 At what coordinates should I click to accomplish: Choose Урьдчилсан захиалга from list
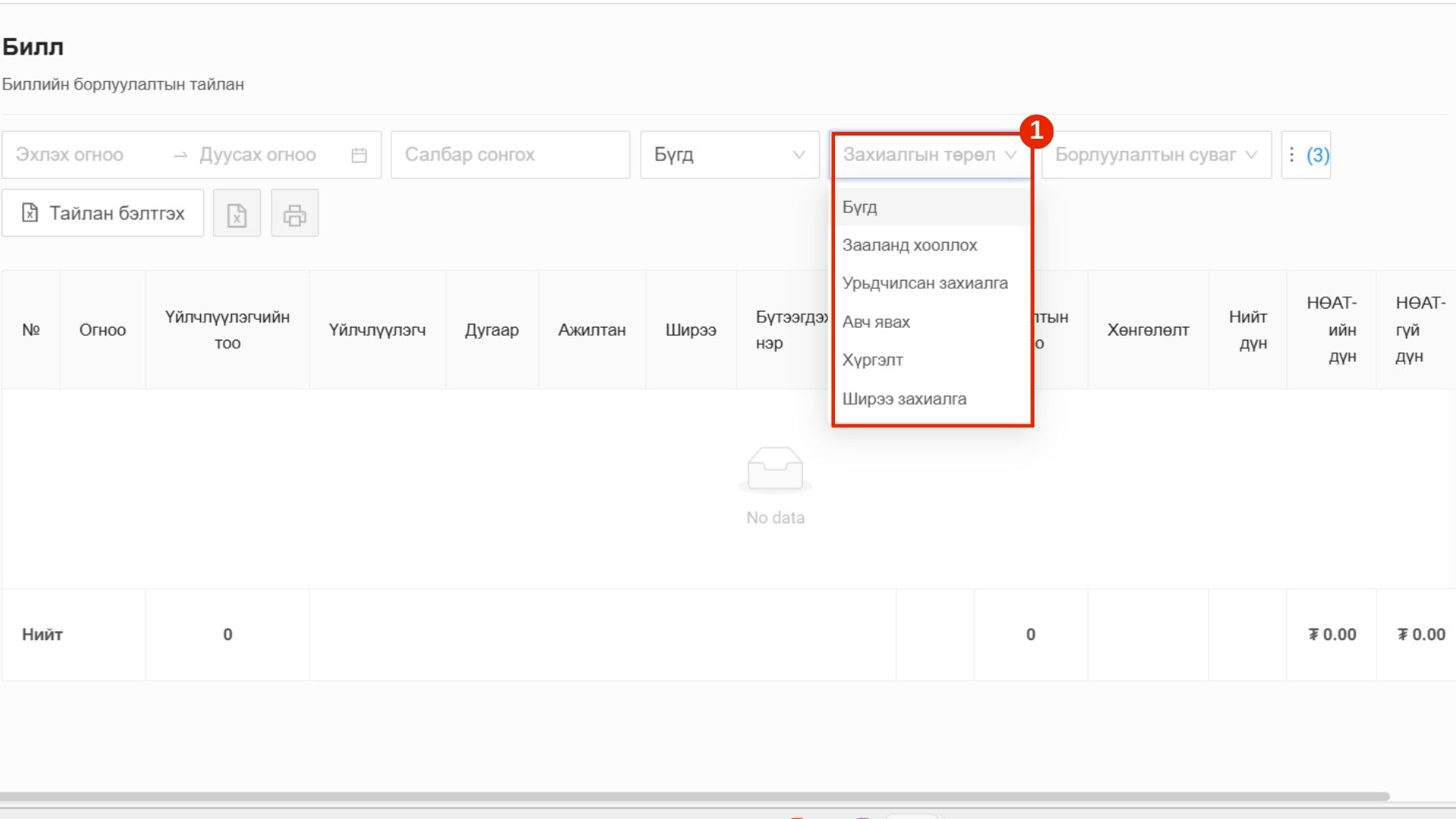point(924,283)
